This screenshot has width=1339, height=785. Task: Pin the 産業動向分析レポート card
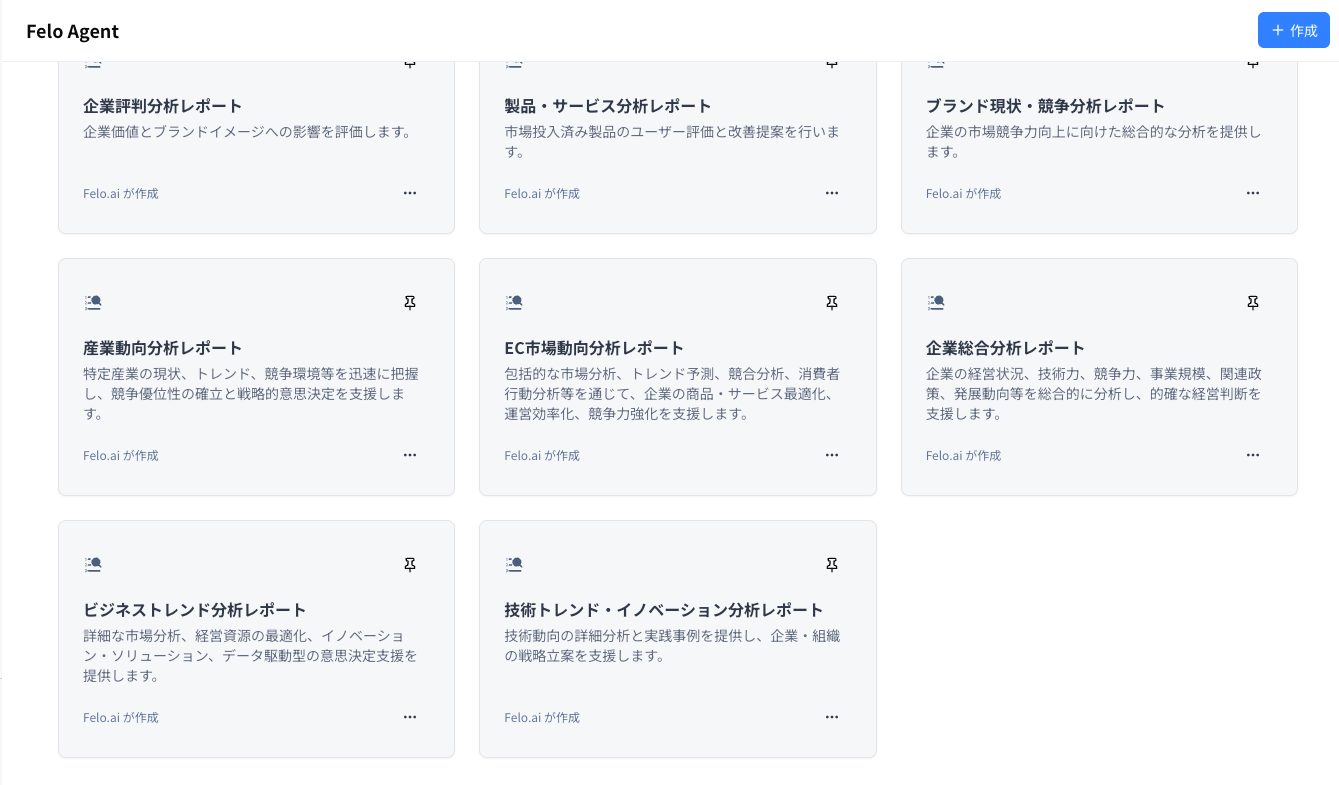pyautogui.click(x=410, y=302)
